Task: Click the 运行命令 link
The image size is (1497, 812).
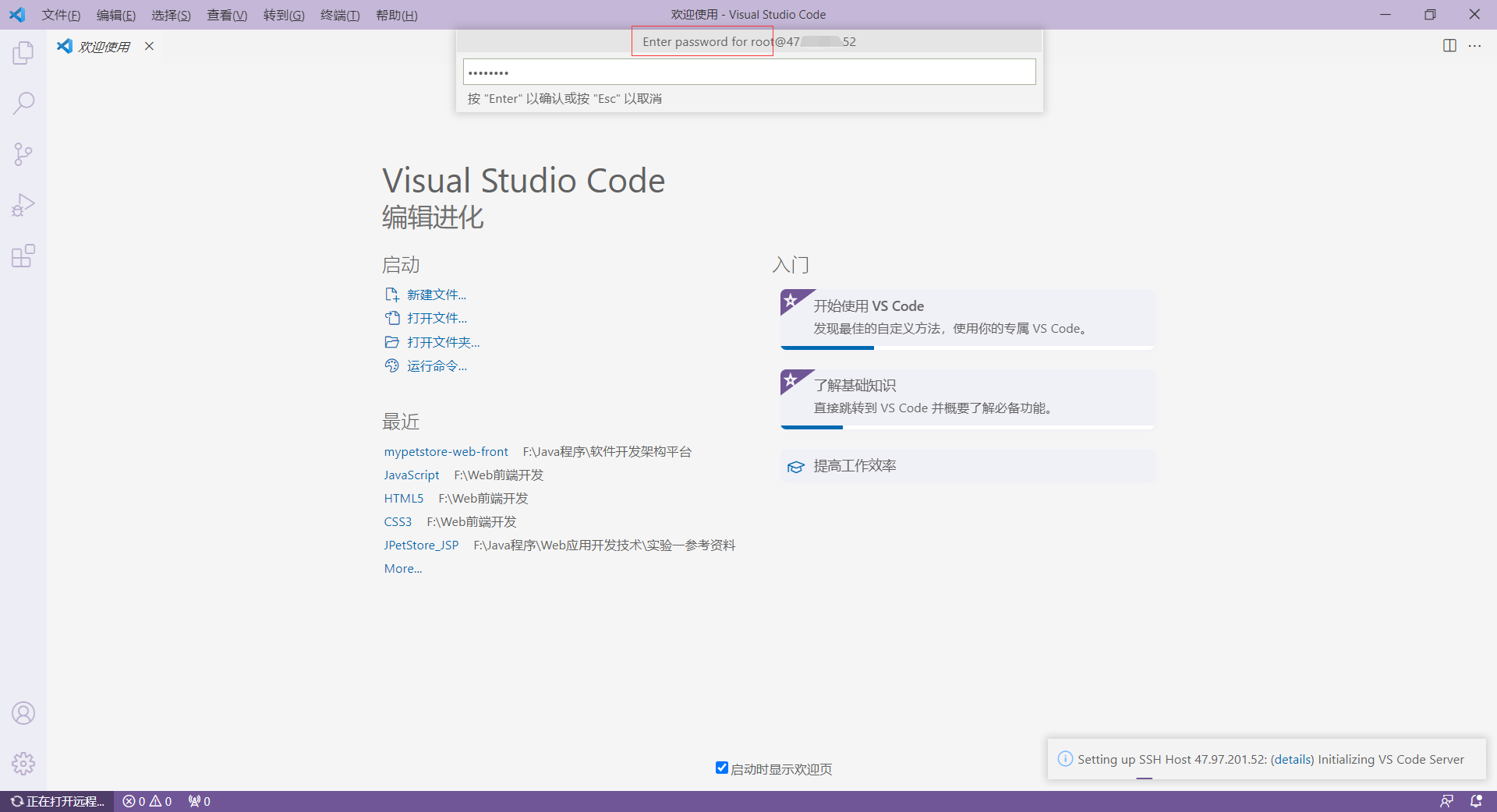Action: 437,365
